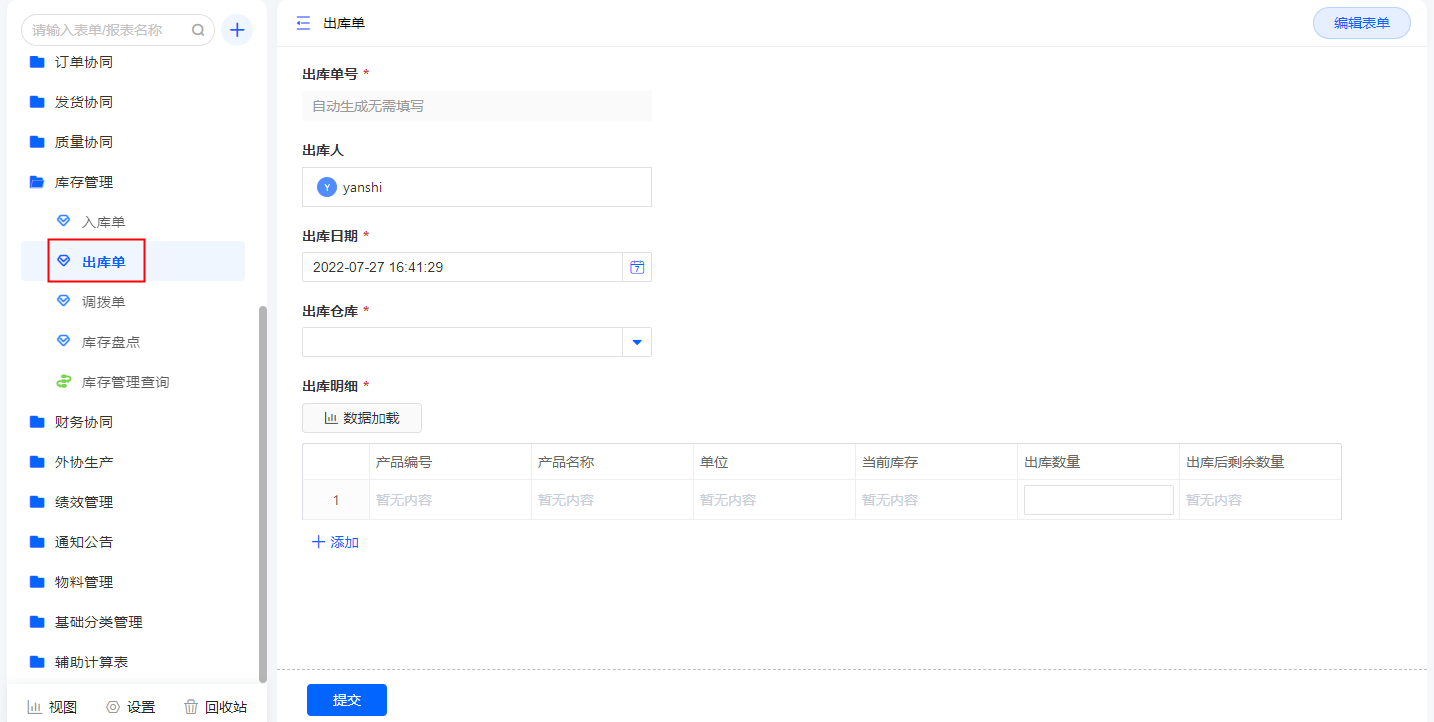Click the 出库仓库 selection field

click(x=477, y=342)
